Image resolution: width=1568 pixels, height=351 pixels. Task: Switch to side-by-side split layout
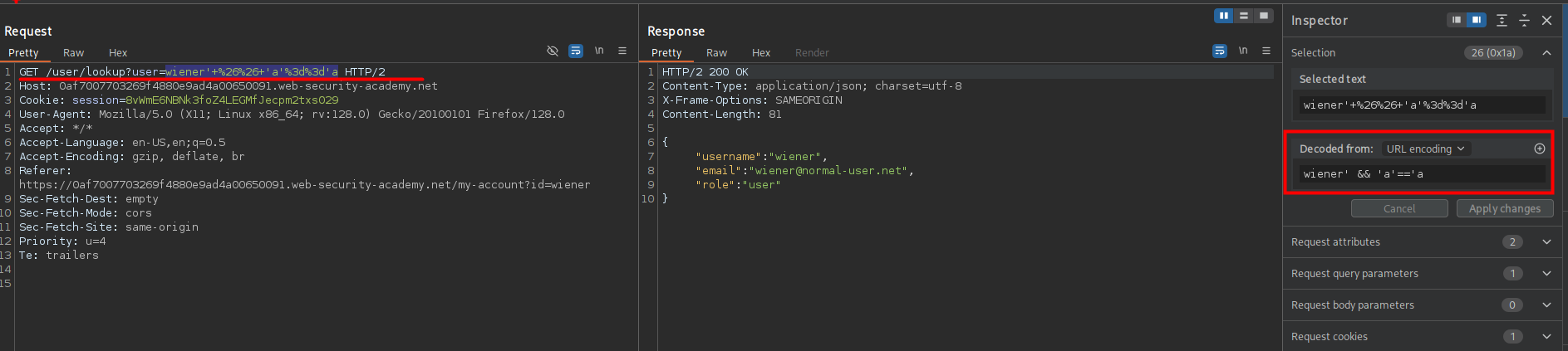[1223, 16]
